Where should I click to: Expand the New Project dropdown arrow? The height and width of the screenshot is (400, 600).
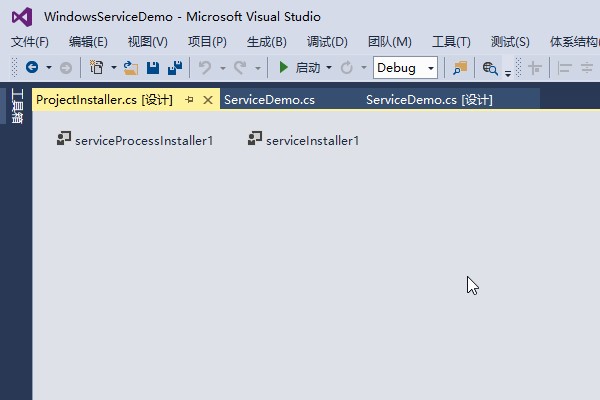[113, 68]
